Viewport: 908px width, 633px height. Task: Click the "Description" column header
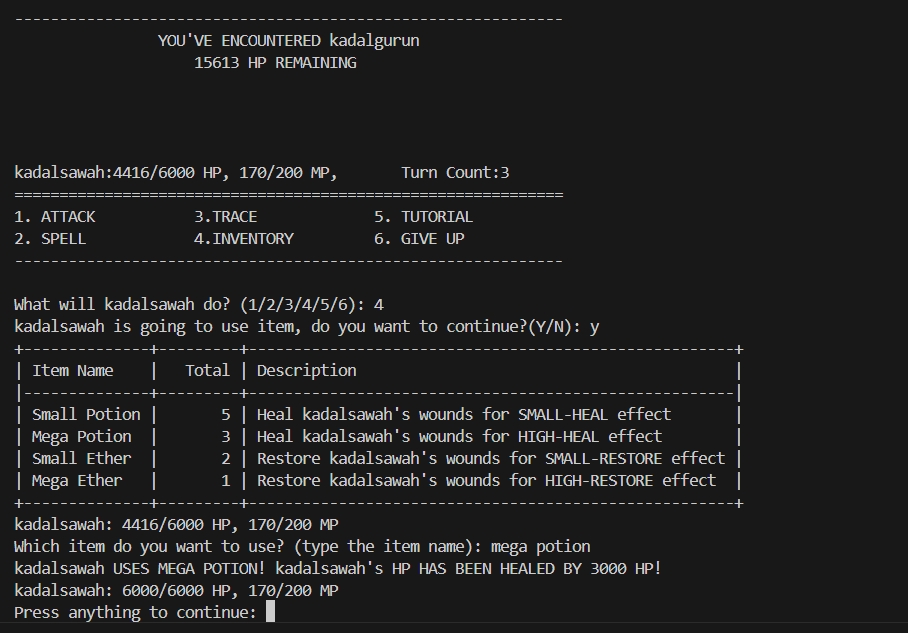pos(306,370)
